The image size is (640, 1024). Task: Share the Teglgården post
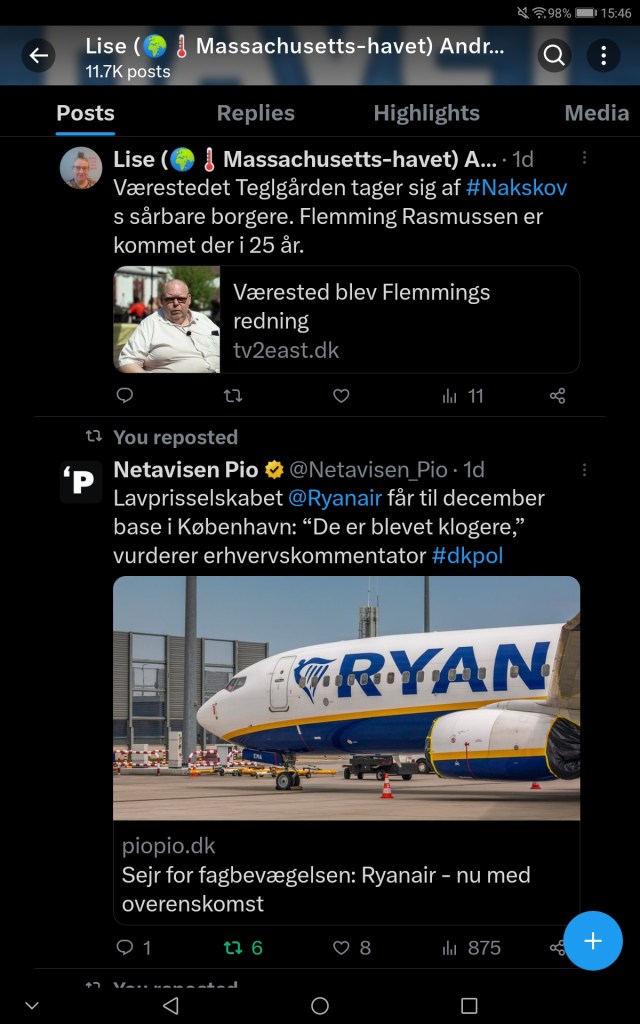pos(557,396)
